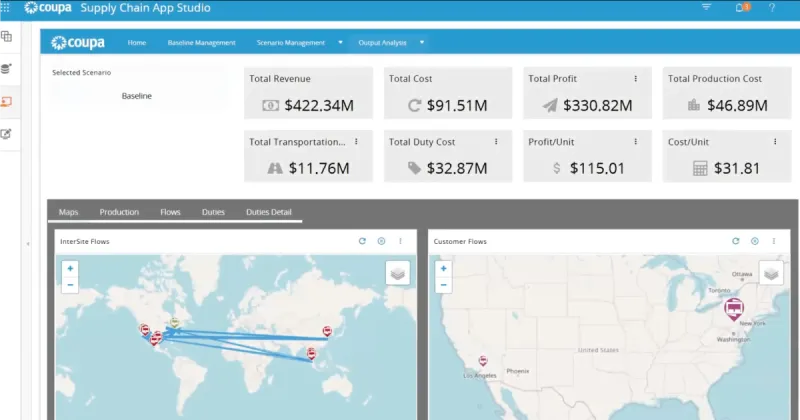This screenshot has width=800, height=420.
Task: Open Customer Flows panel kebab menu
Action: [x=773, y=241]
